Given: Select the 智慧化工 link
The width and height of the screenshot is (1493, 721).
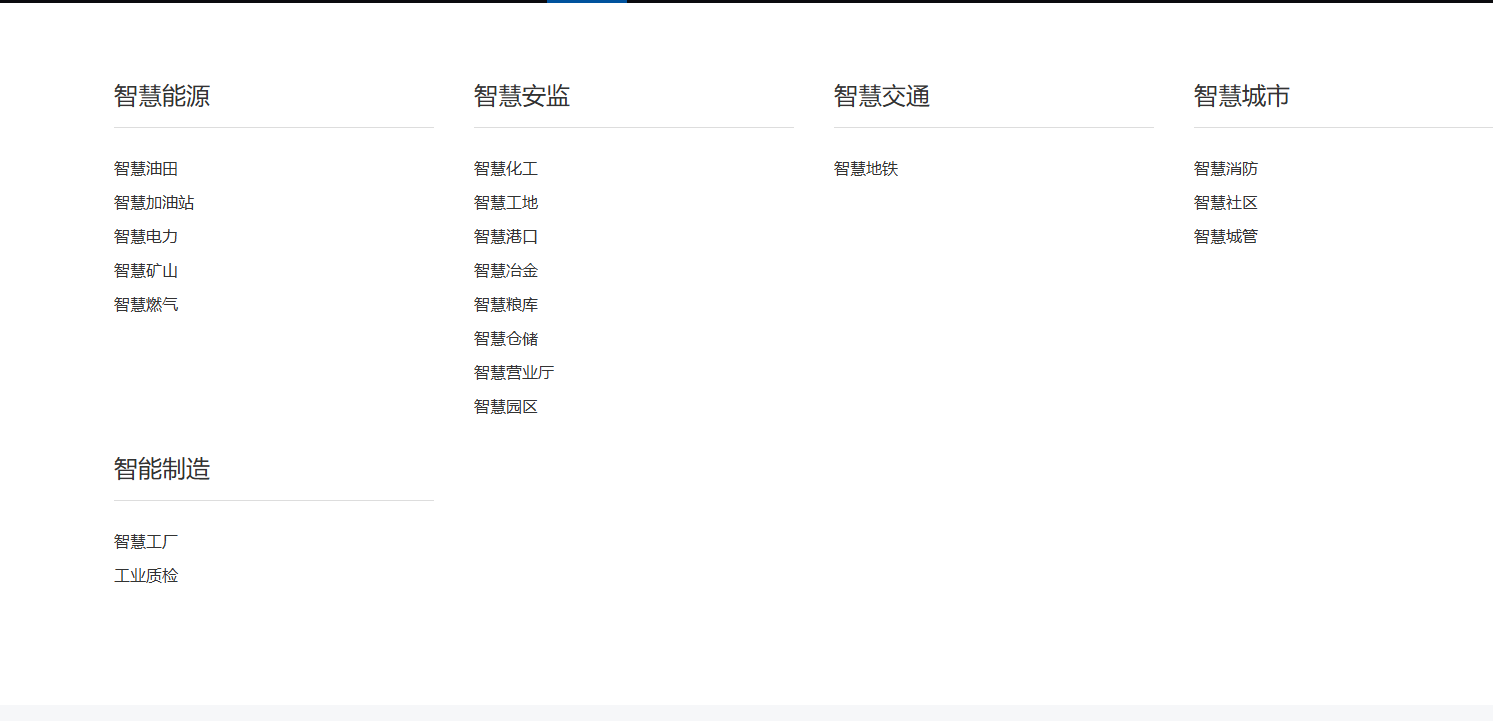Looking at the screenshot, I should (506, 169).
